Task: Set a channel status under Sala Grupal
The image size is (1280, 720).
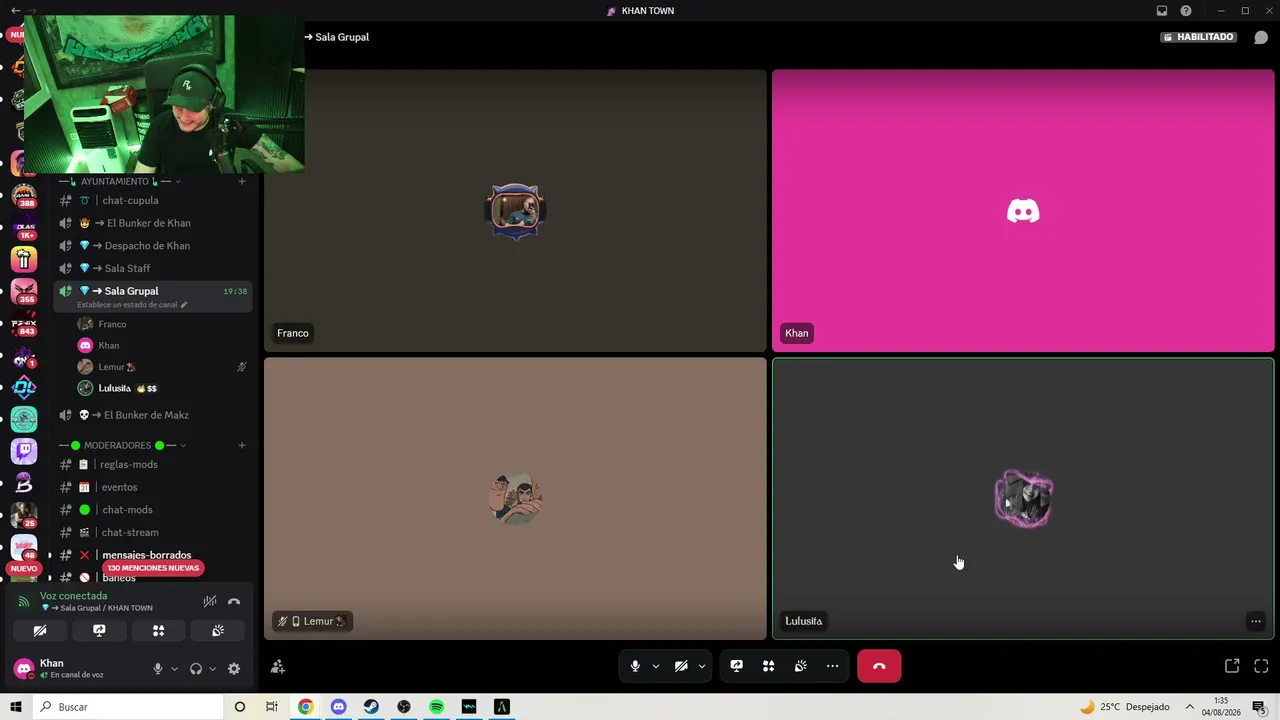Action: (x=132, y=305)
